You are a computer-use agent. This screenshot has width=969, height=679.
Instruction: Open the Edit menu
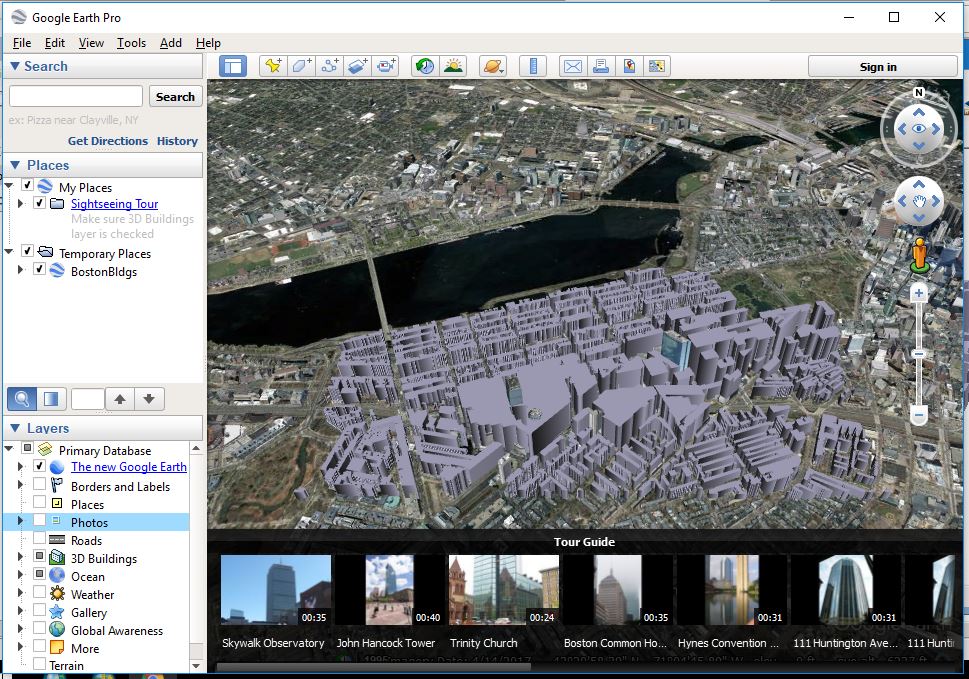(x=54, y=43)
